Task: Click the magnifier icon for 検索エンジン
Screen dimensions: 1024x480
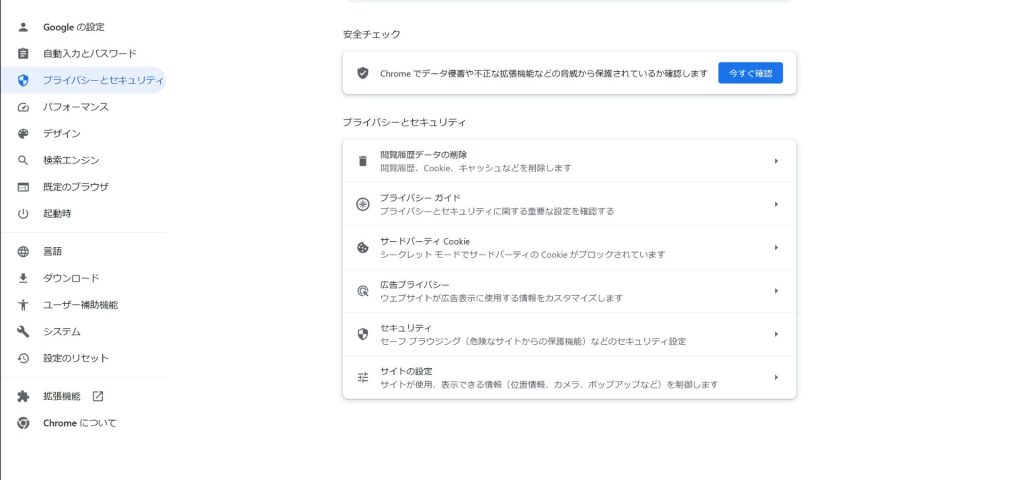Action: (23, 160)
